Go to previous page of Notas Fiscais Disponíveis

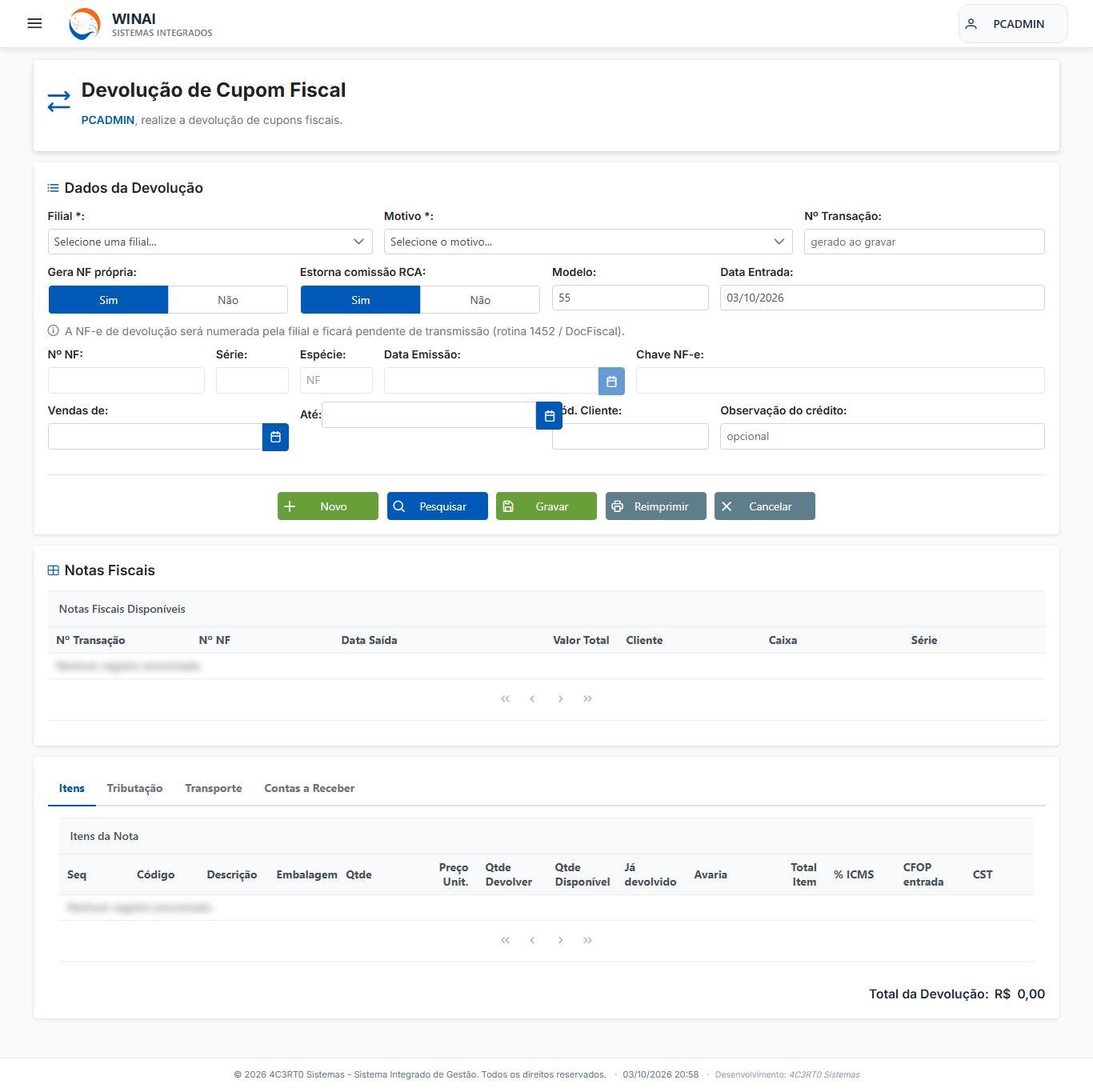[x=532, y=699]
